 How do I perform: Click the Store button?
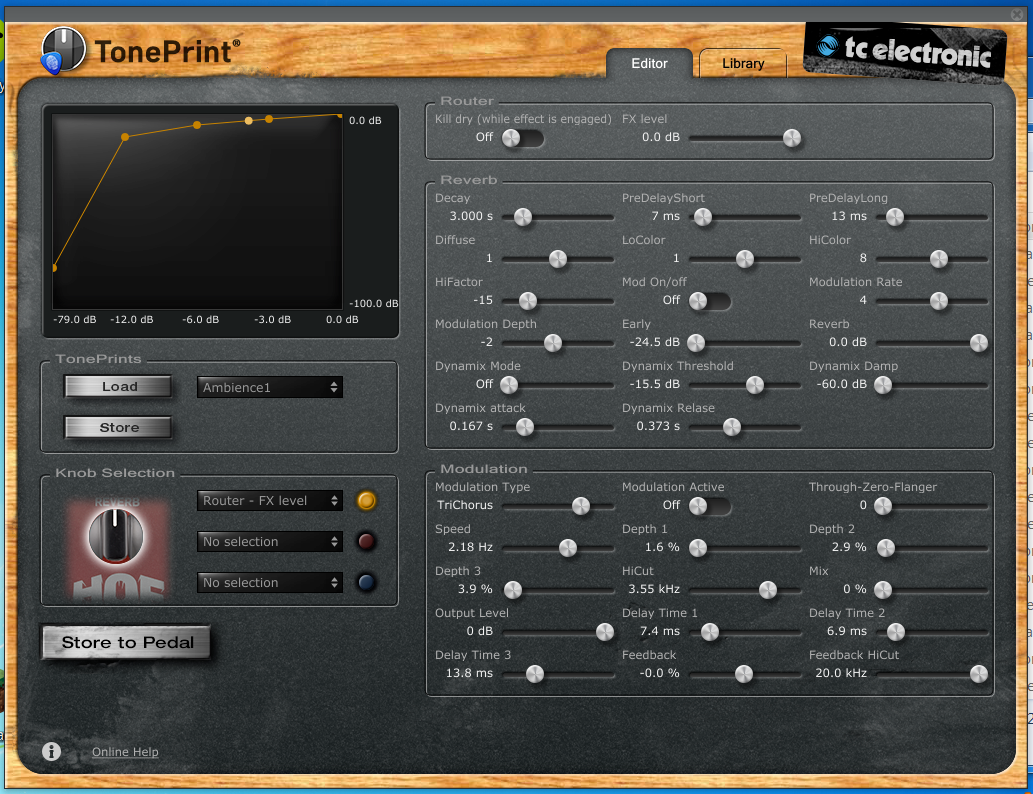pyautogui.click(x=119, y=428)
